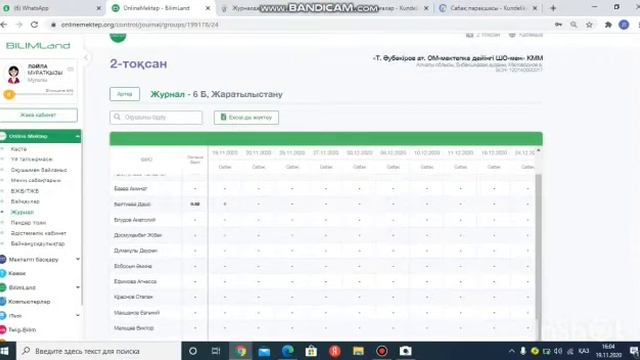Viewport: 640px width, 360px height.
Task: Open the Байқаулар sidebar item
Action: tap(25, 201)
